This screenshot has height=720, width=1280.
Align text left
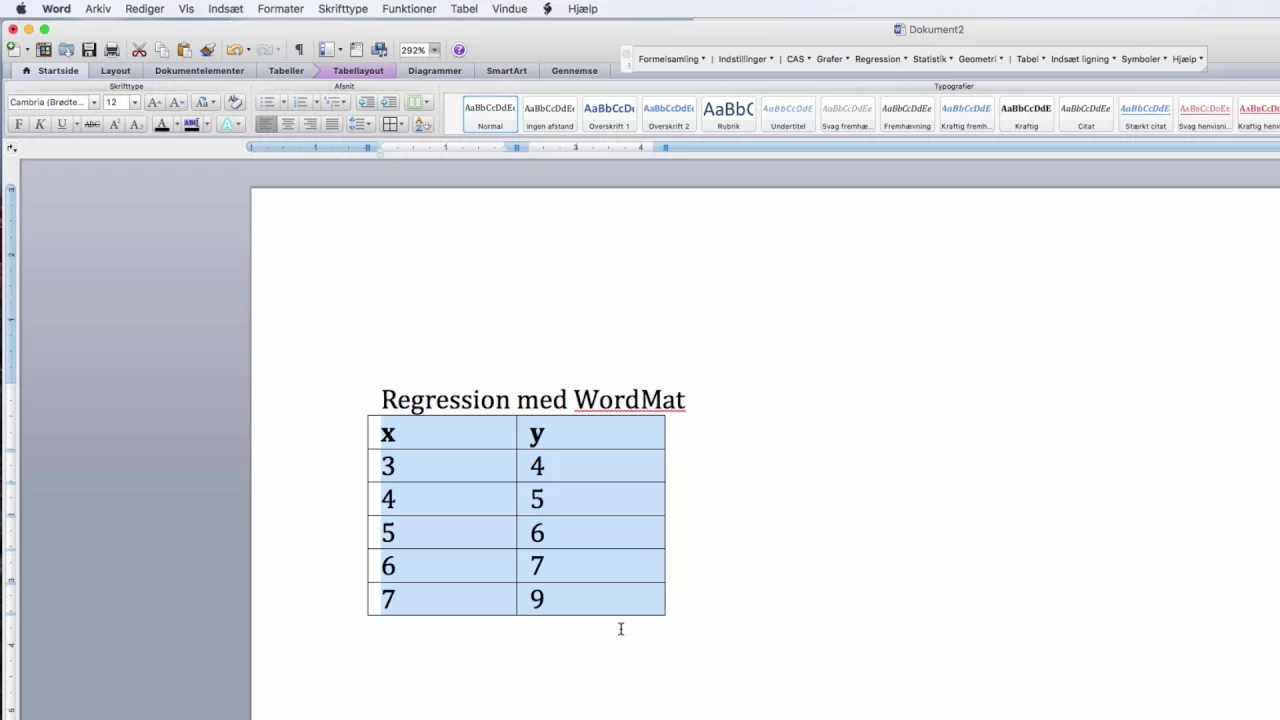tap(266, 125)
